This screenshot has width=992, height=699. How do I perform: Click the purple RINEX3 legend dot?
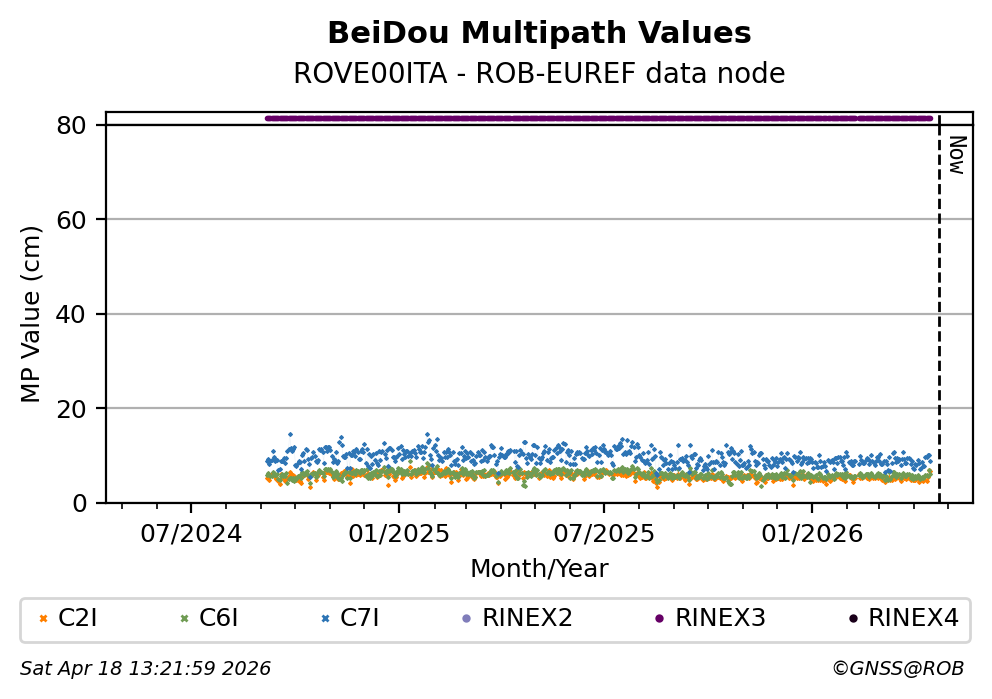pos(659,619)
